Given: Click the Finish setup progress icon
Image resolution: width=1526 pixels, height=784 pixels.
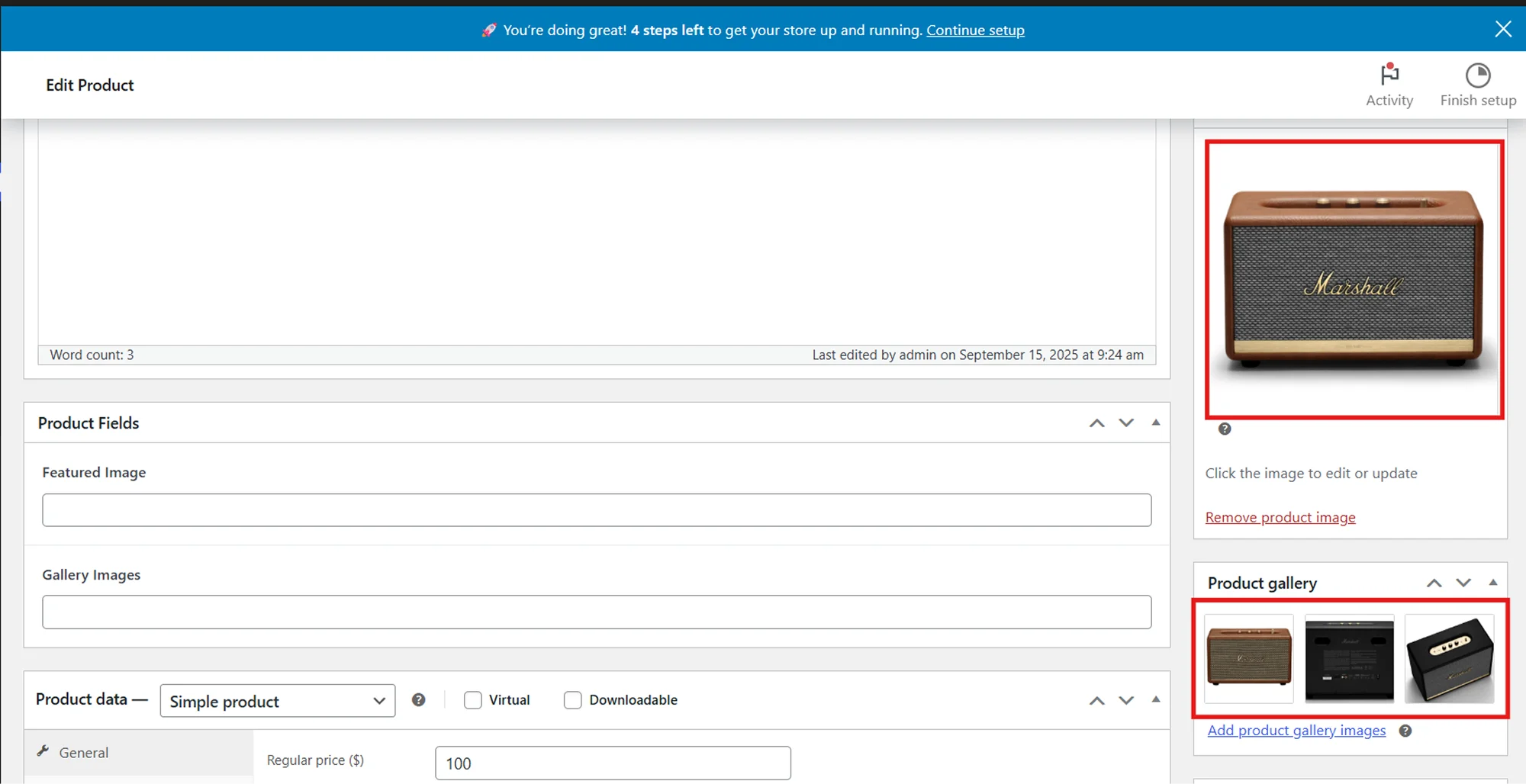Looking at the screenshot, I should (1478, 74).
